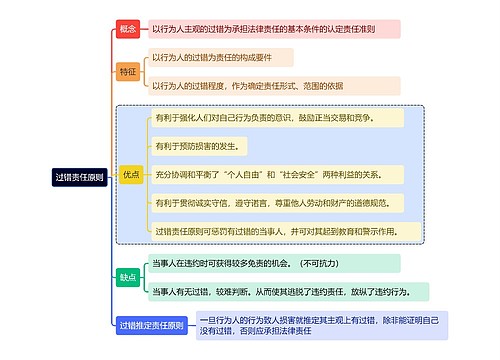Select the blue 过错推定责任原则 node
Image resolution: width=500 pixels, height=360 pixels.
(152, 325)
